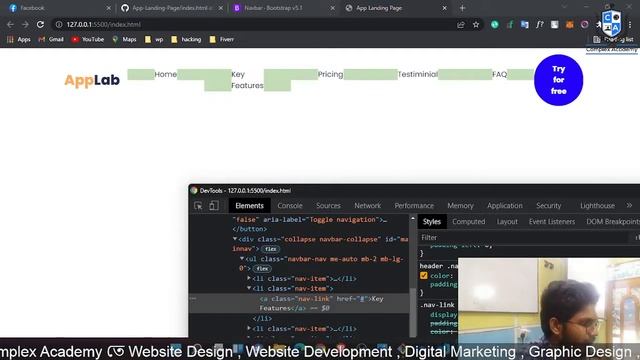The width and height of the screenshot is (640, 360).
Task: Open the Gmail bookmark
Action: point(51,40)
